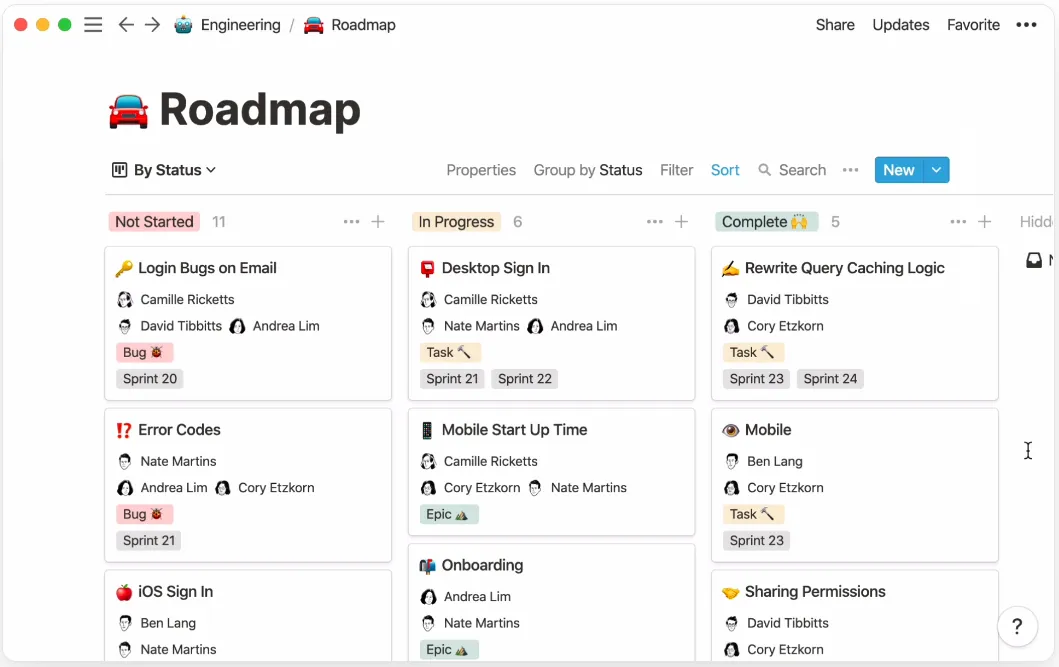
Task: Click the Sprint 20 tag
Action: coord(150,379)
